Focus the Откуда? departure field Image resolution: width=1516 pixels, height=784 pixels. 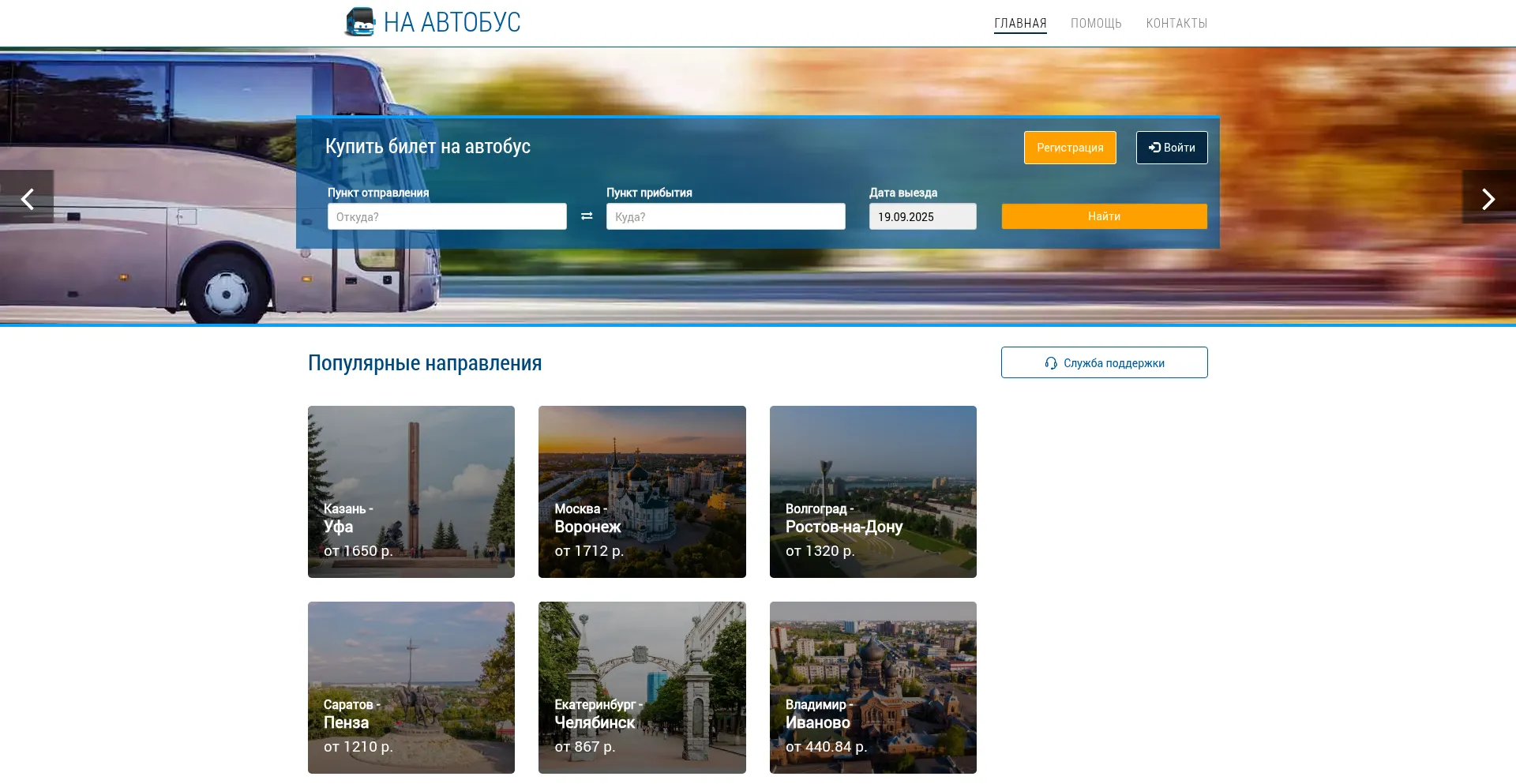(447, 216)
